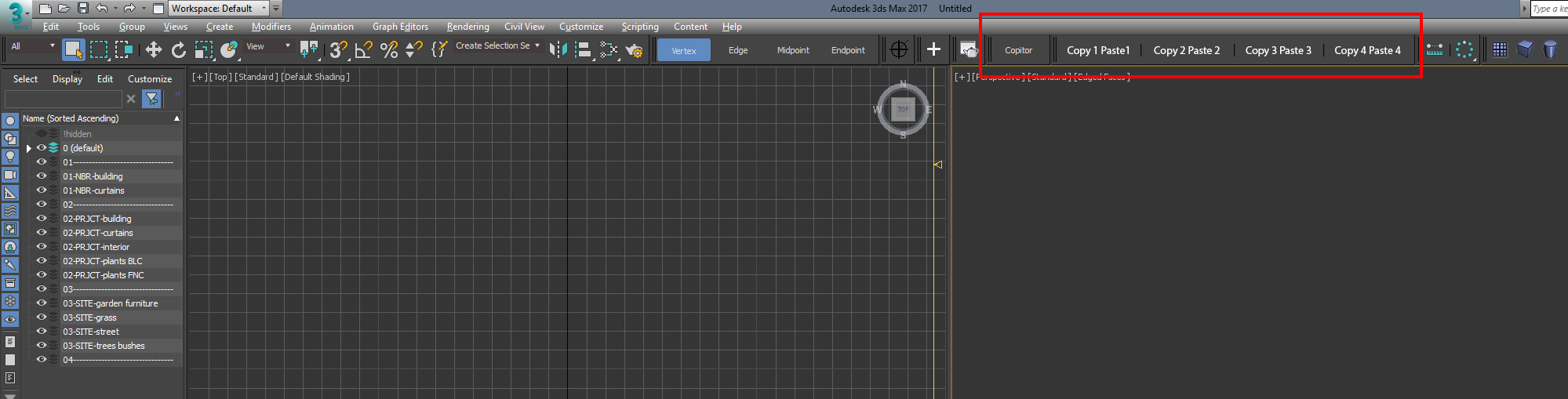The width and height of the screenshot is (1568, 399).
Task: Expand the 0 (default) layer
Action: click(x=29, y=148)
